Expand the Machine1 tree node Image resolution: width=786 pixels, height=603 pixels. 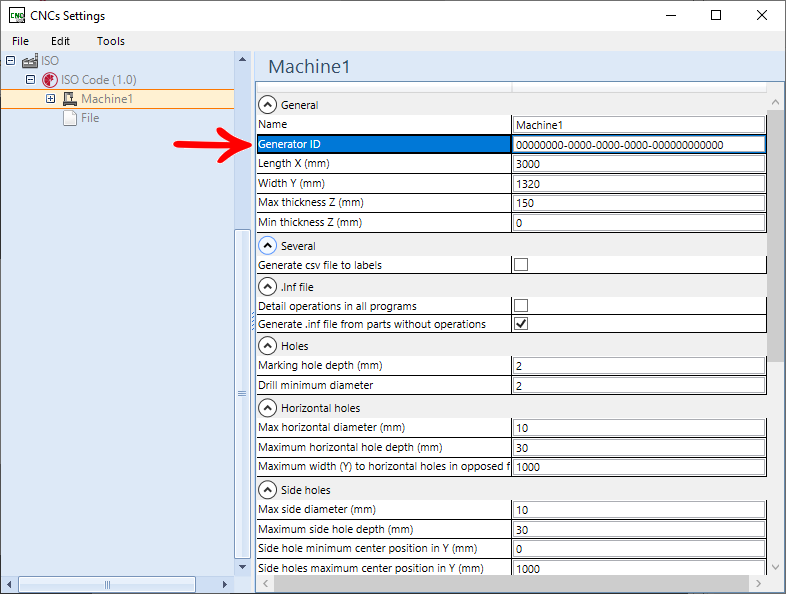(x=50, y=99)
